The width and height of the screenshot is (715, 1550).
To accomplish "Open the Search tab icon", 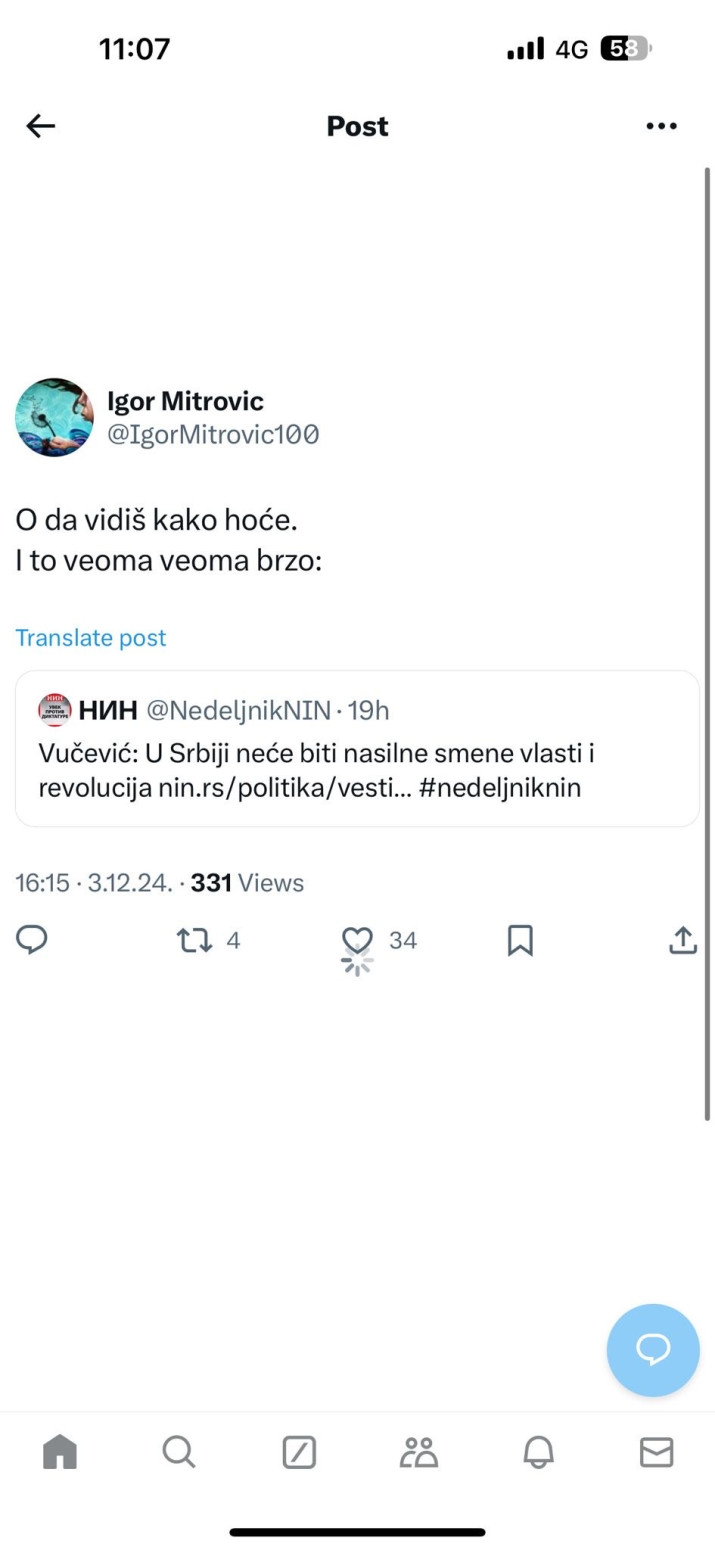I will point(179,1453).
